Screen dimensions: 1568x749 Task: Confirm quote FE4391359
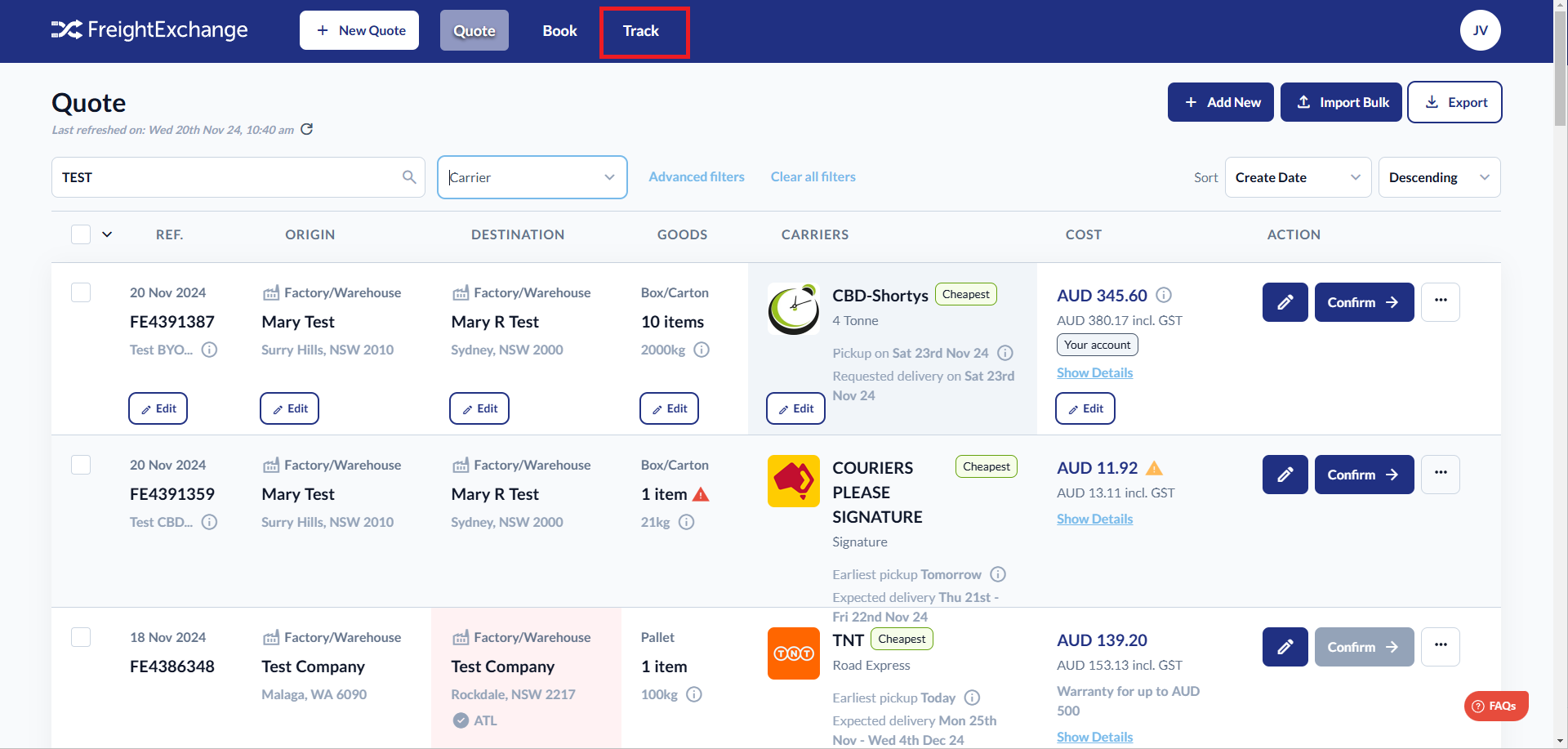[1365, 475]
